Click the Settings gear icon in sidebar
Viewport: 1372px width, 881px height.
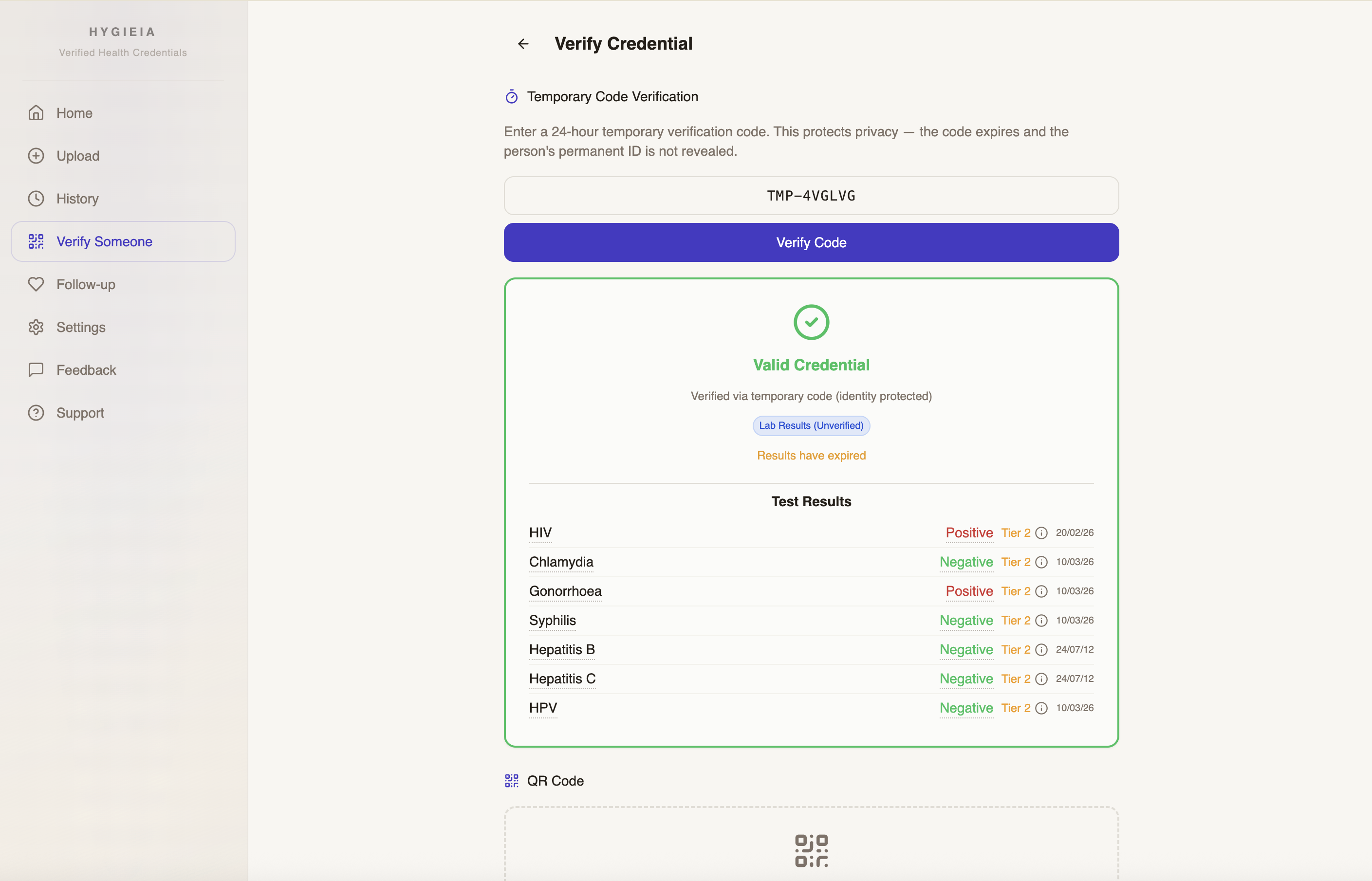[36, 327]
